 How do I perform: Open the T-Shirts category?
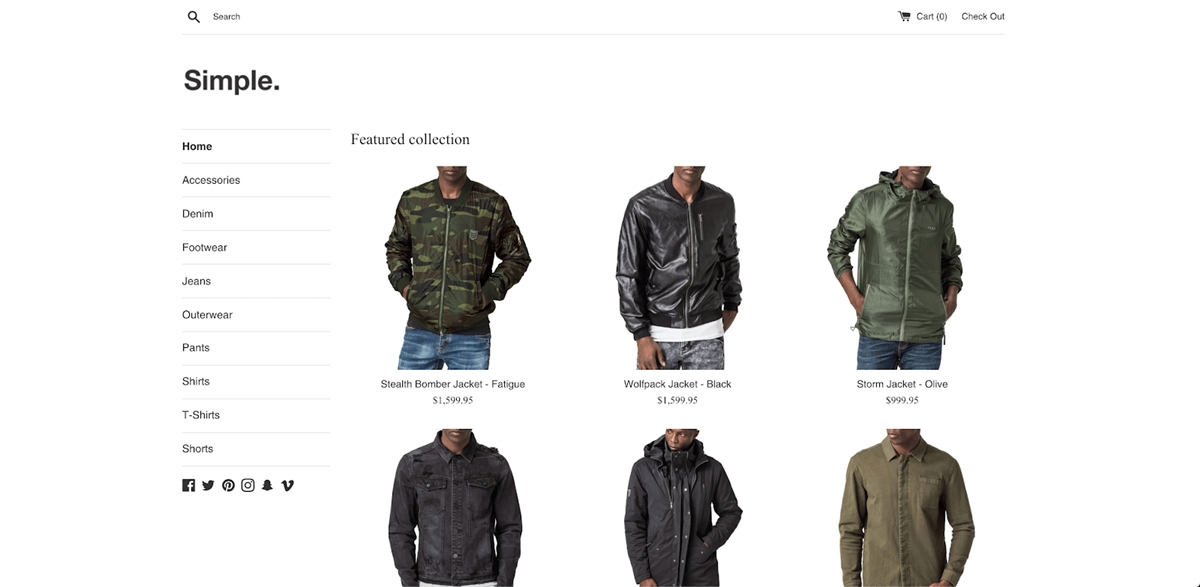tap(201, 415)
